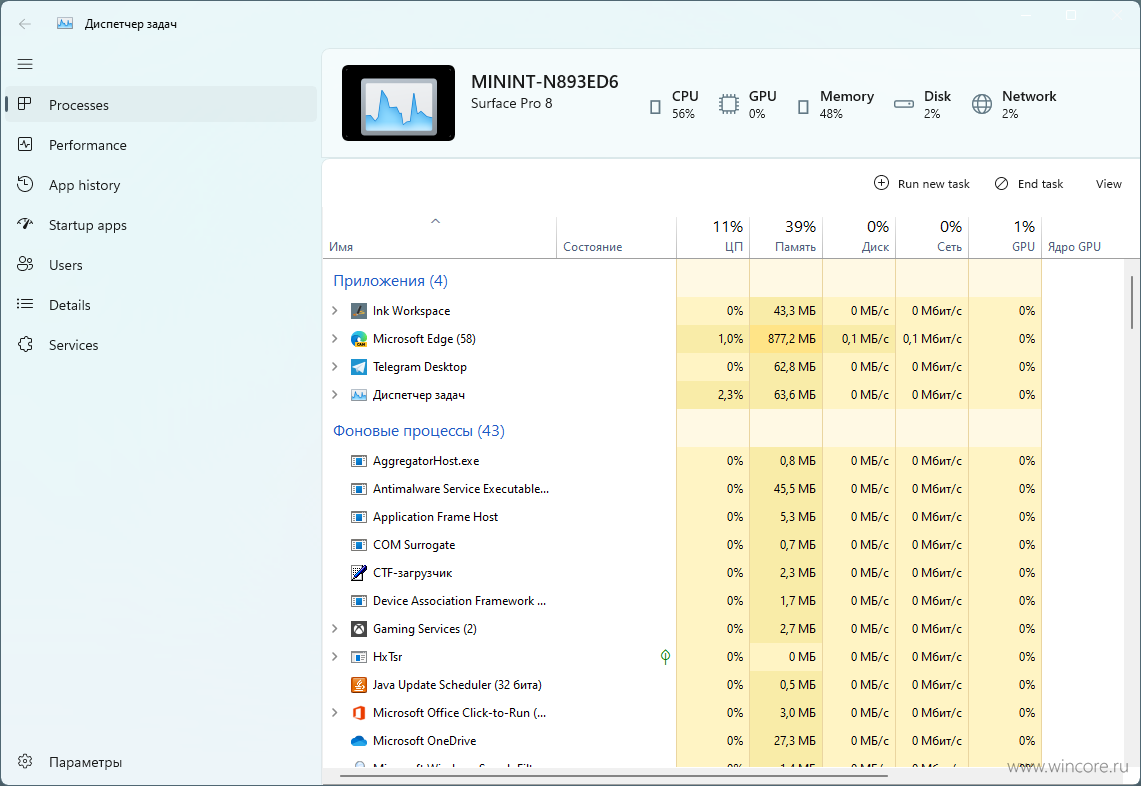The height and width of the screenshot is (786, 1141).
Task: Select the Java Update Scheduler row name
Action: coord(457,685)
